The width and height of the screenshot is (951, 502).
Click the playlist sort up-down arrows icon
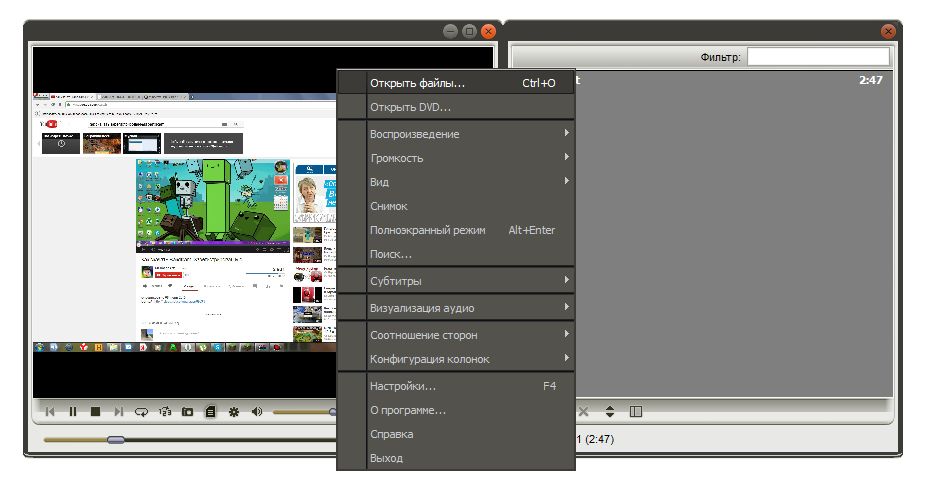pyautogui.click(x=610, y=412)
